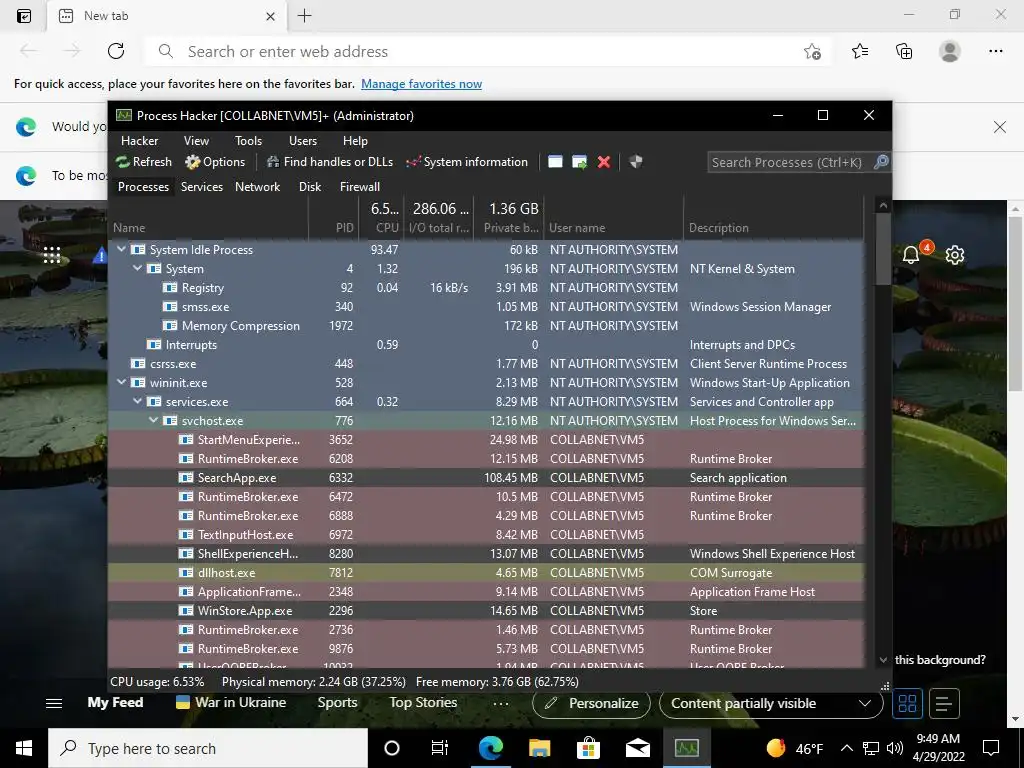
Task: Click the window finder icon in toolbar
Action: [555, 162]
